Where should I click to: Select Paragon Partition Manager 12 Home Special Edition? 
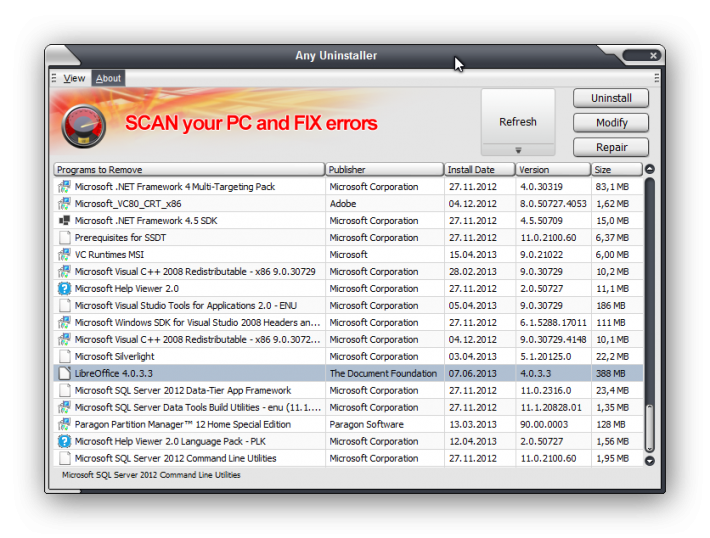tap(183, 424)
